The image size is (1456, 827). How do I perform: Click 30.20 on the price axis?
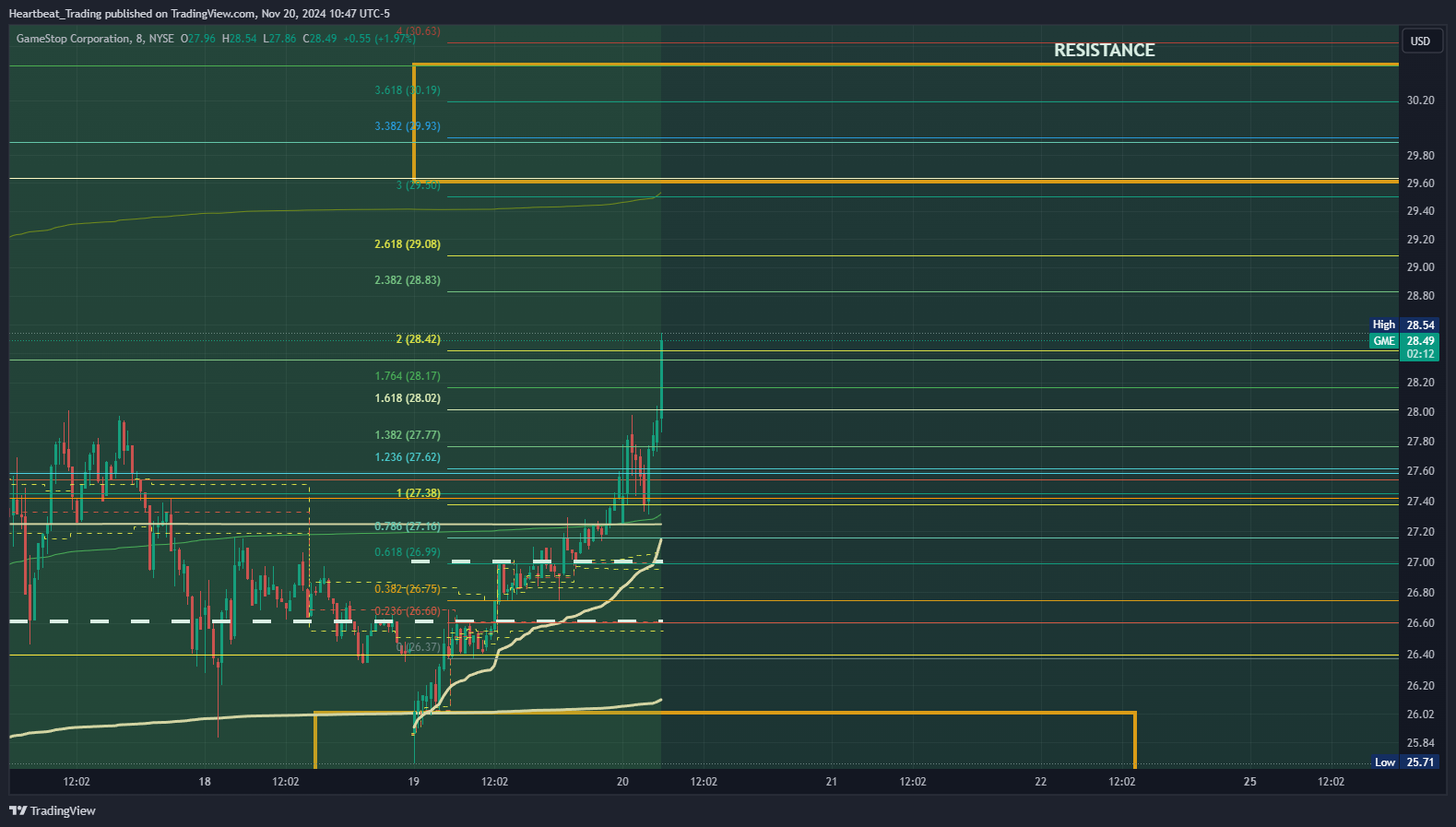(x=1420, y=100)
